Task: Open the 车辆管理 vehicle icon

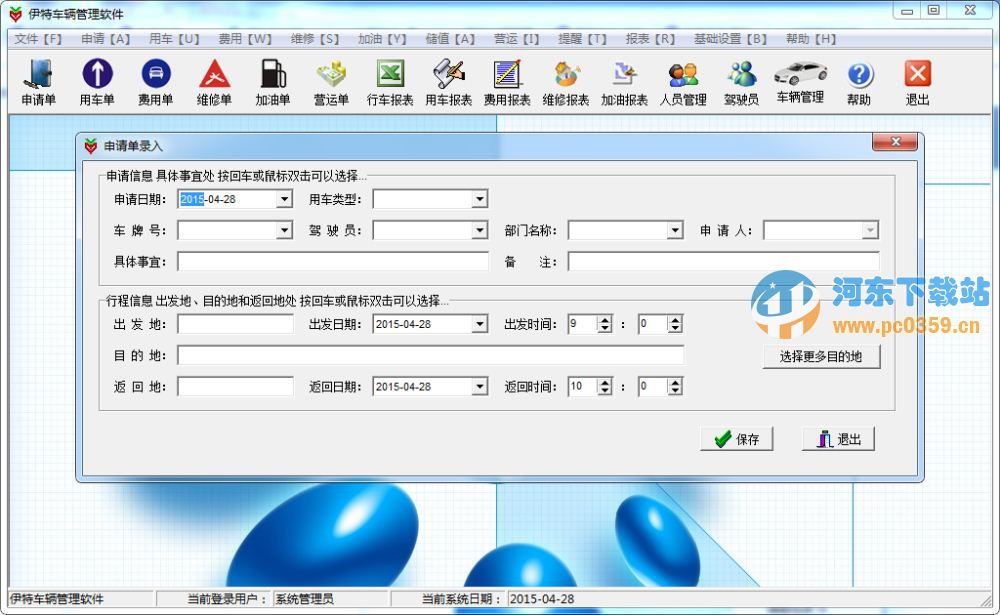Action: tap(801, 80)
